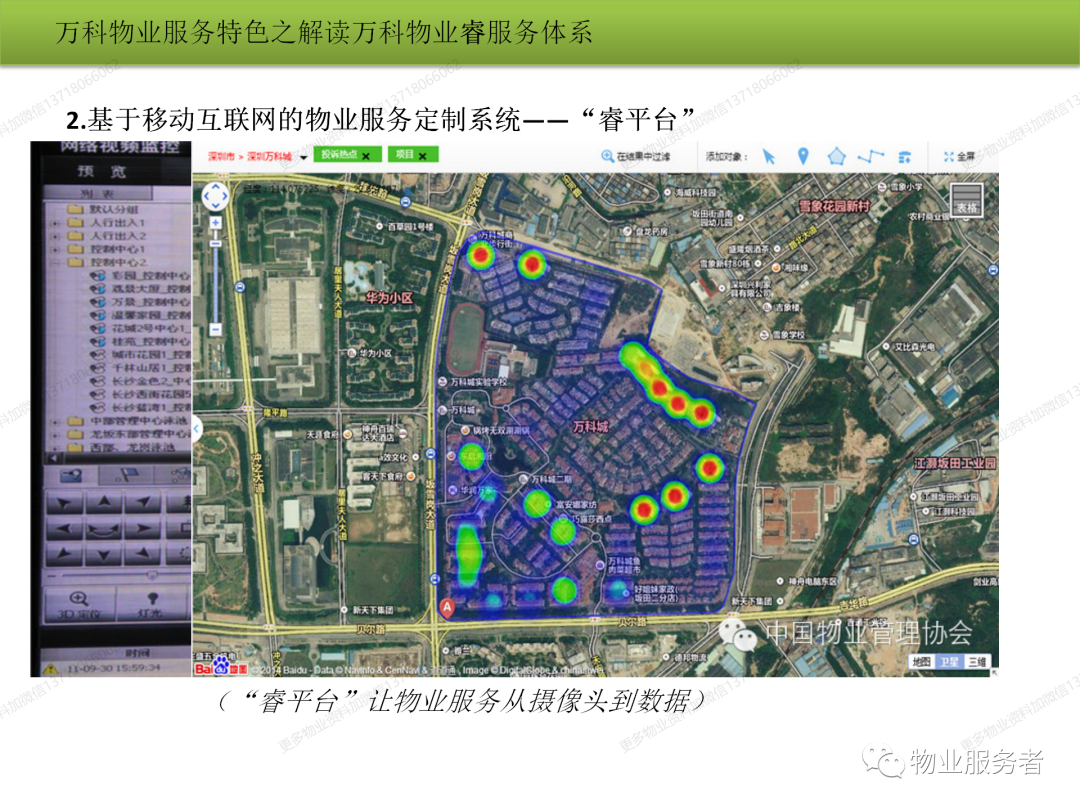The width and height of the screenshot is (1080, 810).
Task: Select the PTZ camera control tab icon
Action: 70,475
